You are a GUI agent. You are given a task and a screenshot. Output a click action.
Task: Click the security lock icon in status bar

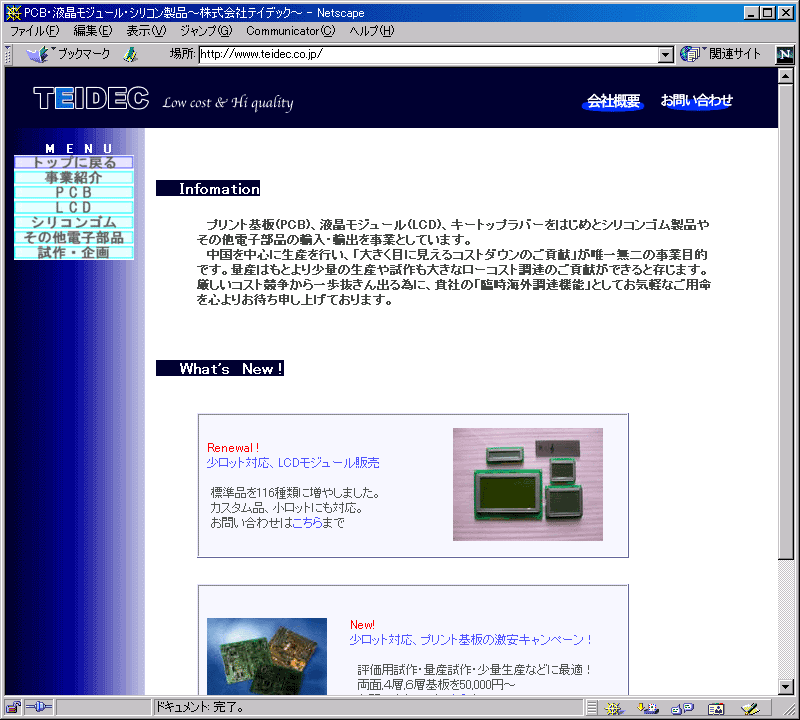click(x=13, y=707)
